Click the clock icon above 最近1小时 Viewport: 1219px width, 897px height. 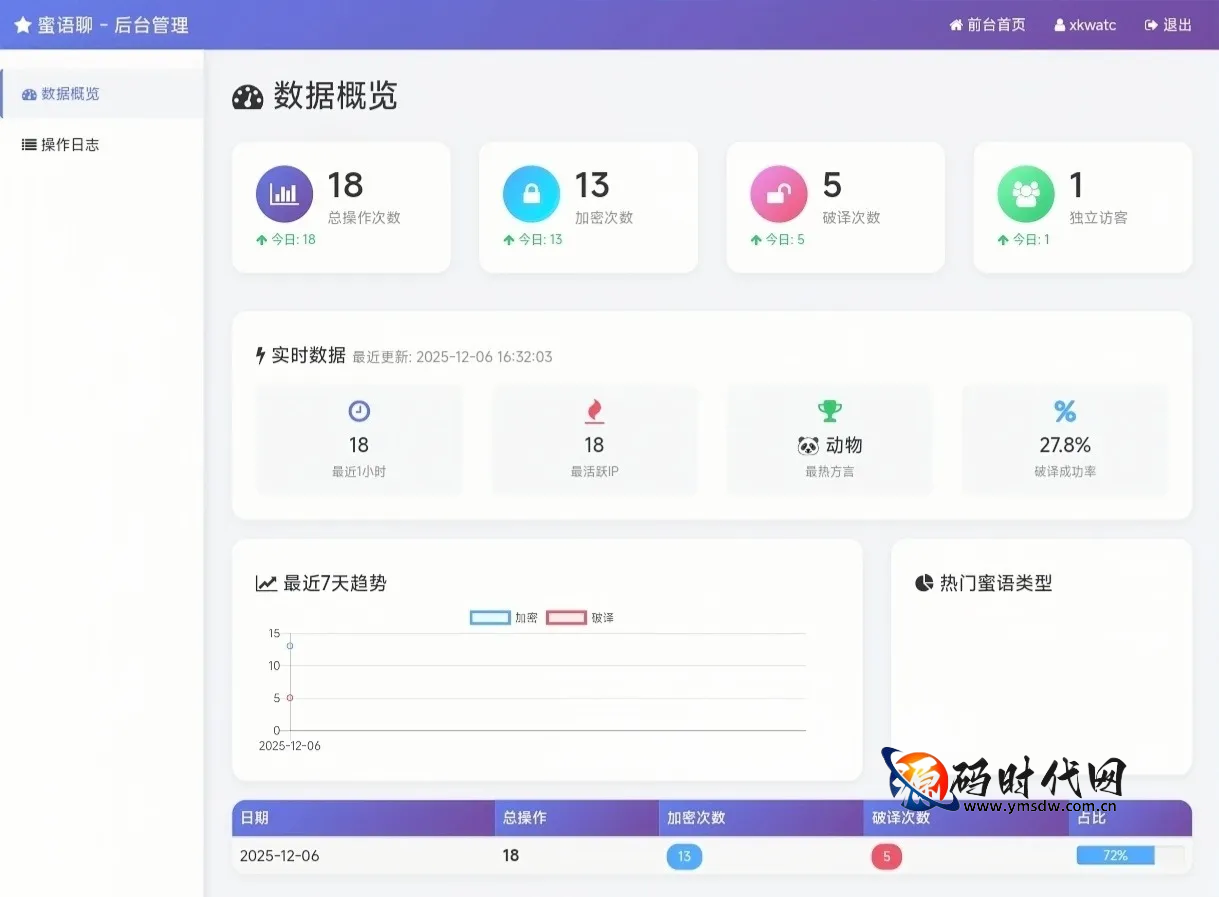(359, 411)
